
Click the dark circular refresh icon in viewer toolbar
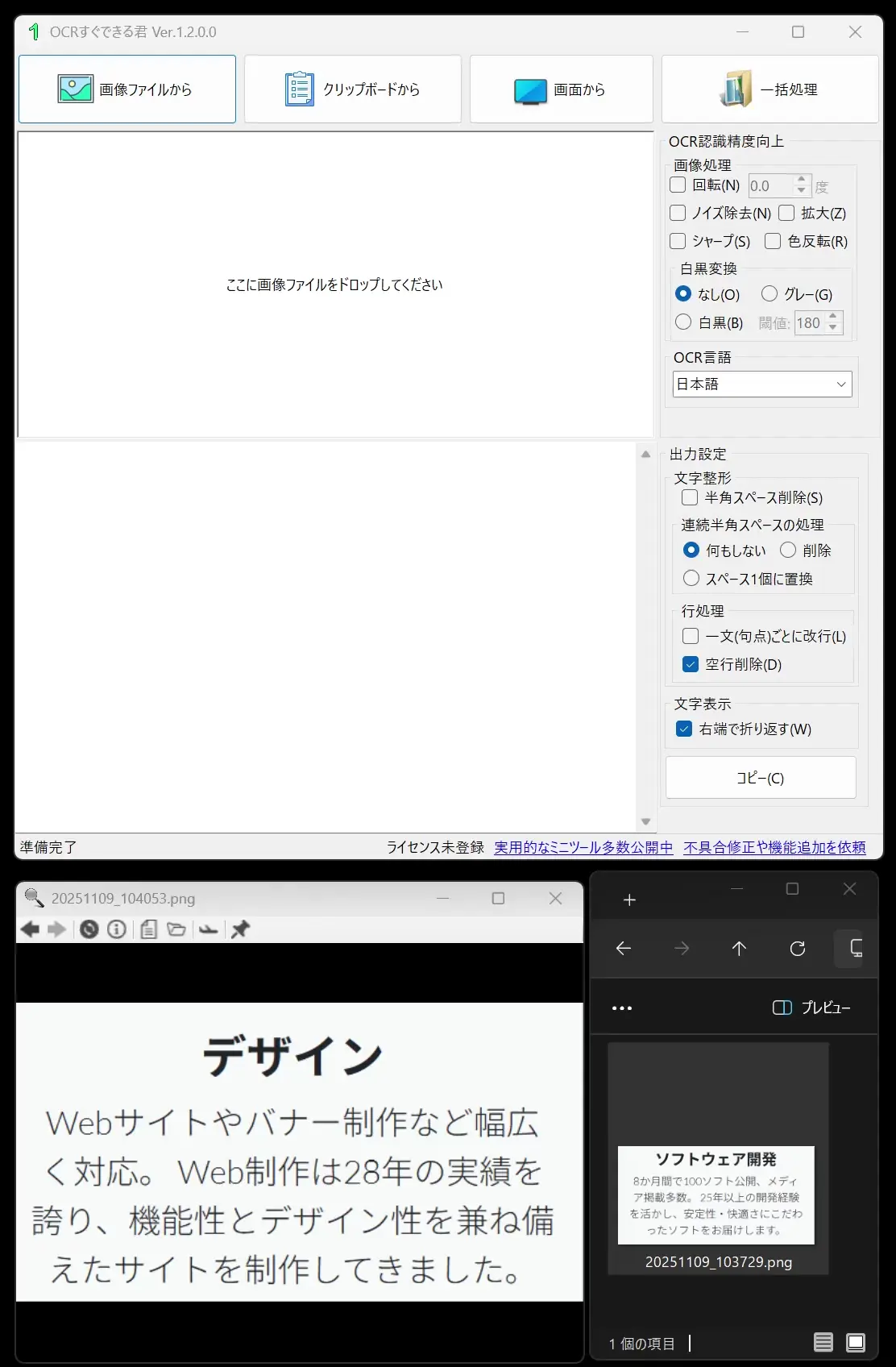(x=89, y=929)
